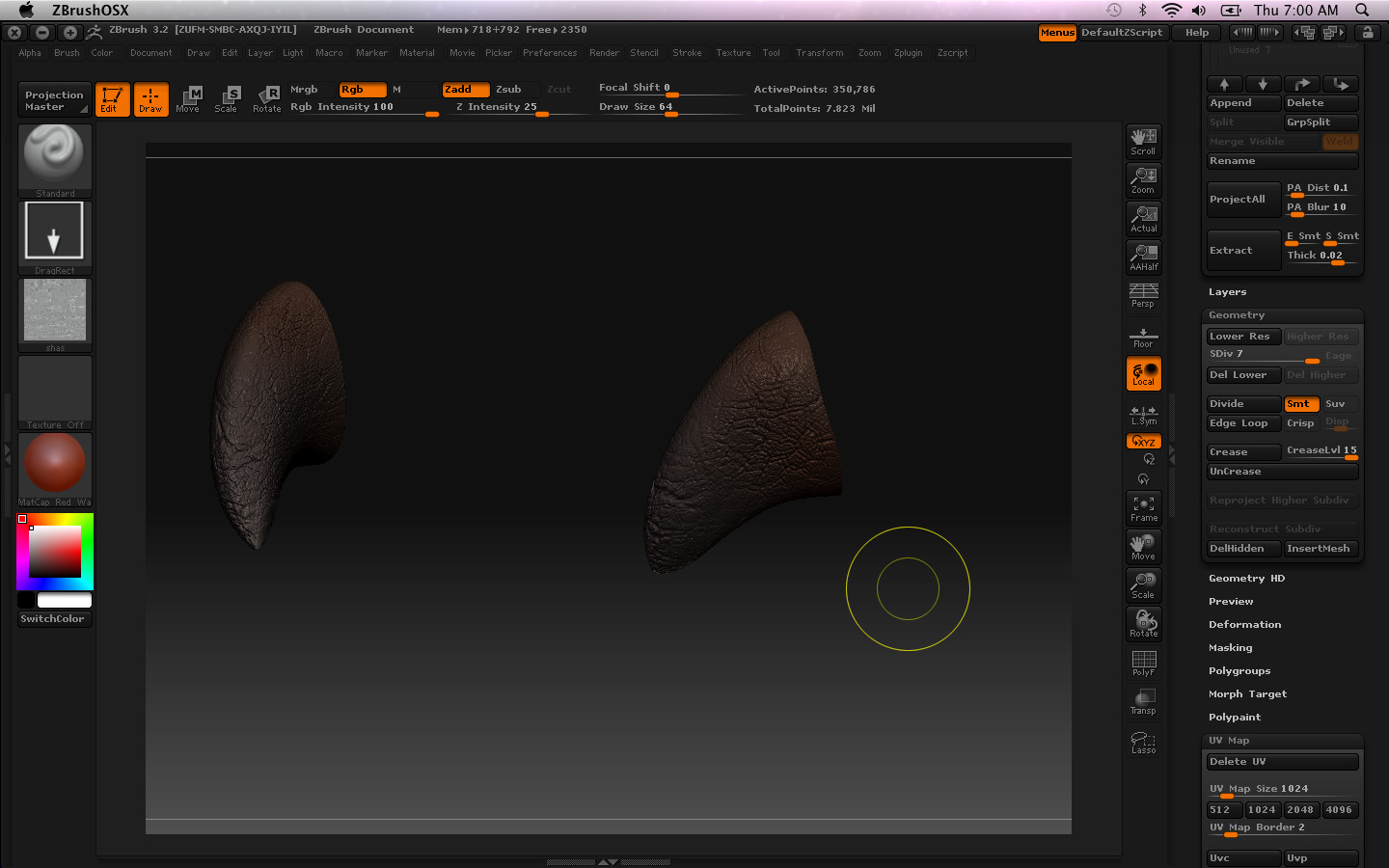Expand the Masking panel
Image resolution: width=1389 pixels, height=868 pixels.
point(1230,647)
